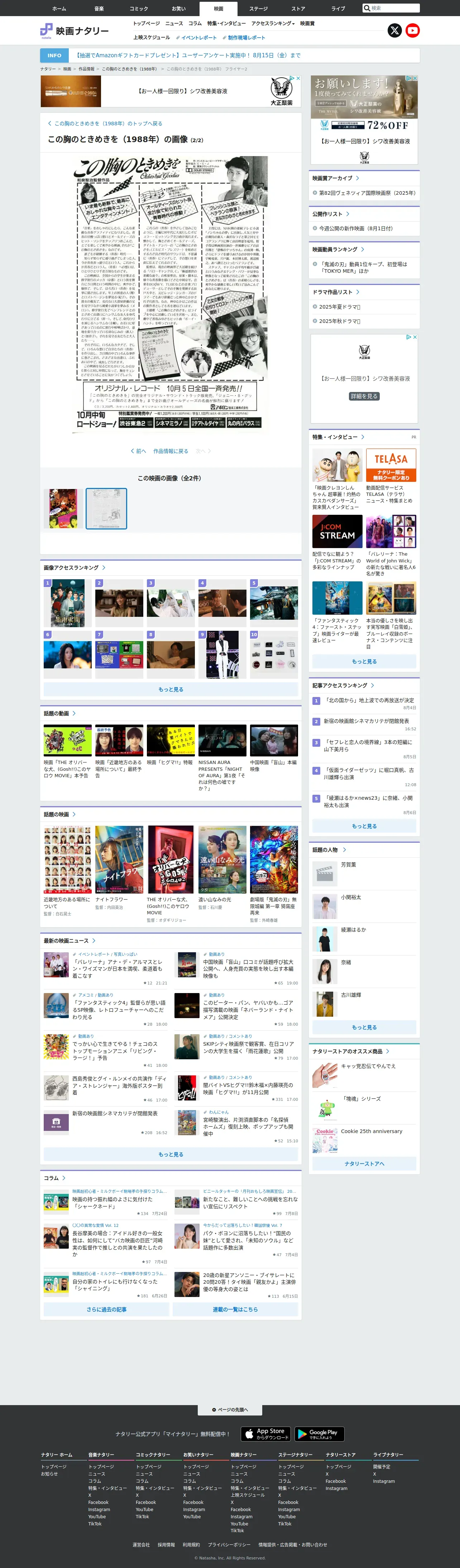Click もっと見る under 話題の人物

[364, 1027]
